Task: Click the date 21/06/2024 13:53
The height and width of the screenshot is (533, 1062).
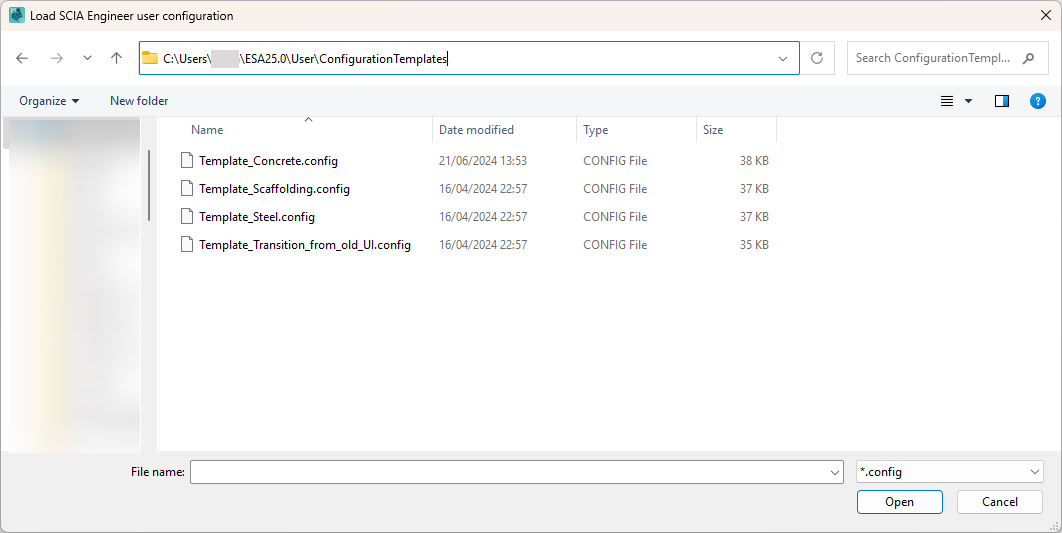Action: click(483, 161)
